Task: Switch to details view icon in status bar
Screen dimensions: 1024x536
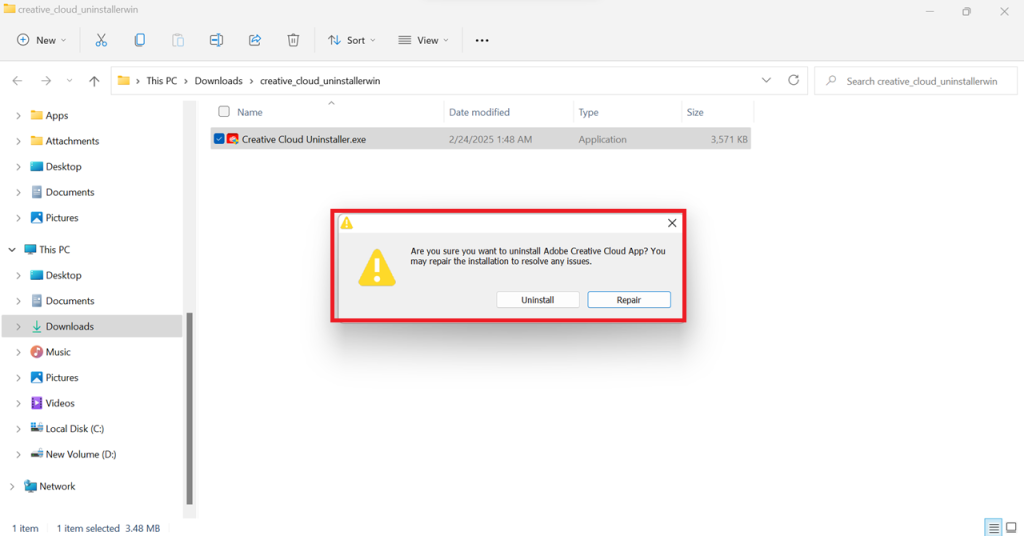Action: [993, 528]
